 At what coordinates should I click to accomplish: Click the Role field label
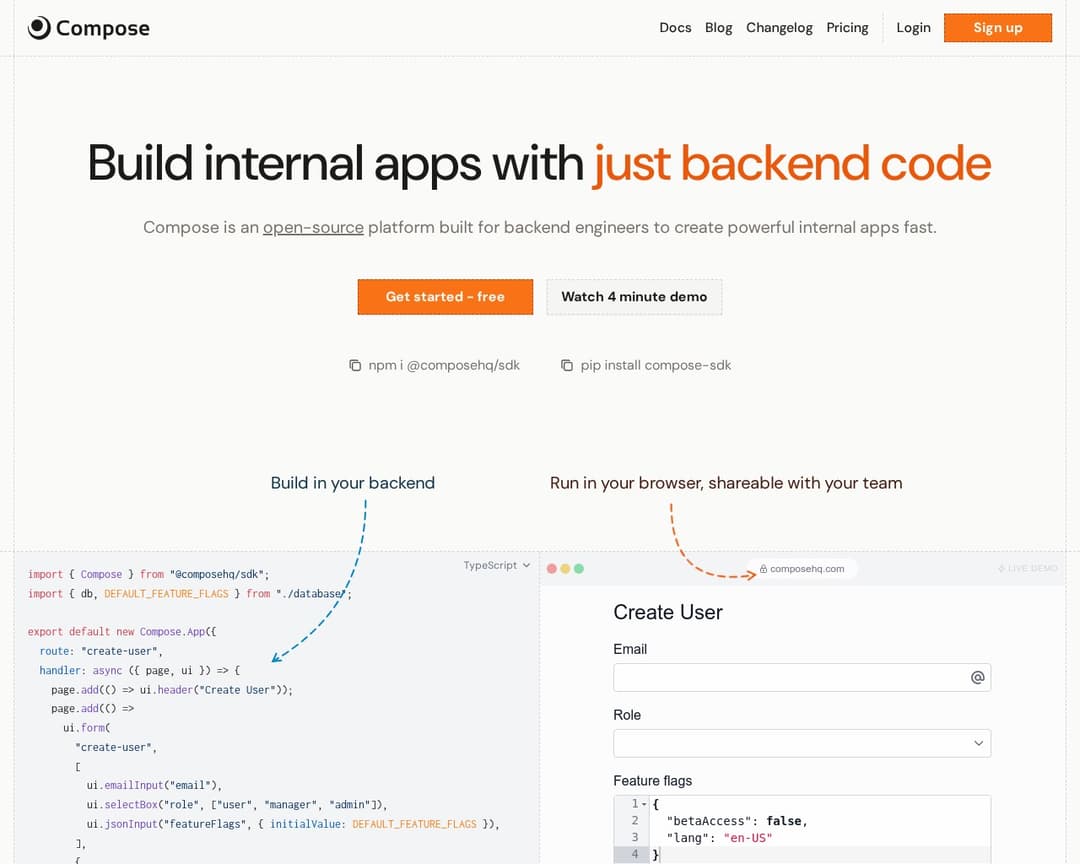click(x=627, y=715)
